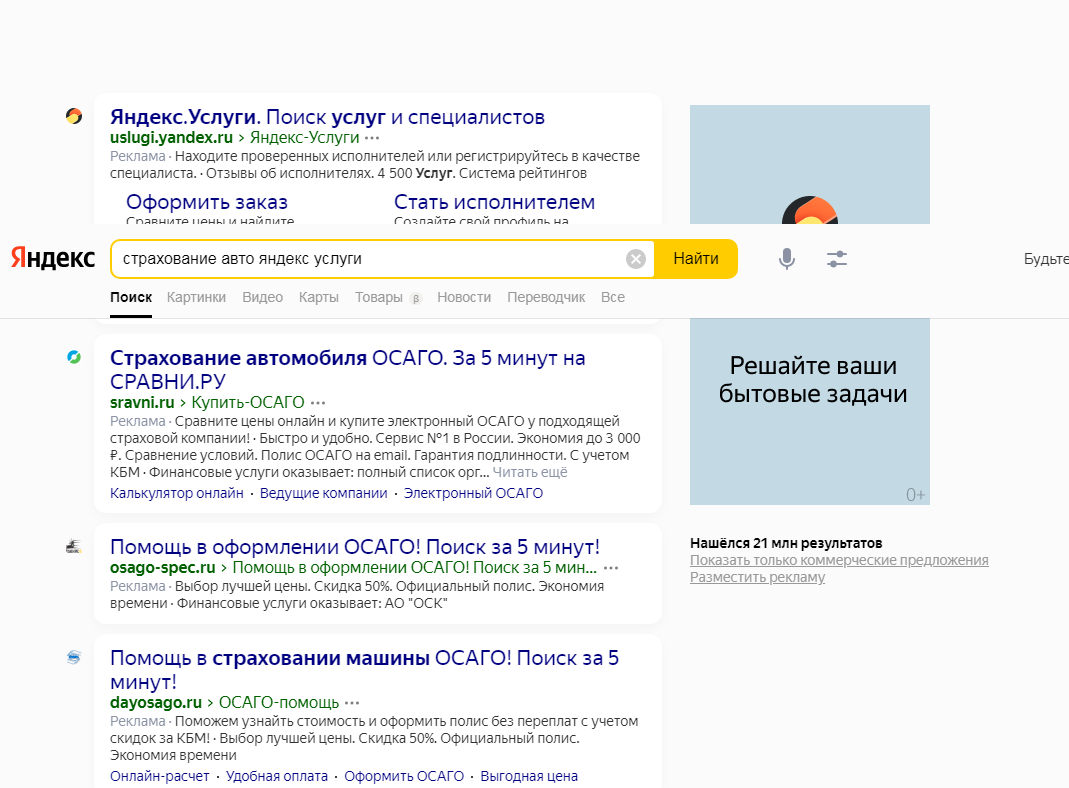Screen dimensions: 1069x788
Task: Click the ОСАГО-помощь breadcrumb link
Action: (x=279, y=702)
